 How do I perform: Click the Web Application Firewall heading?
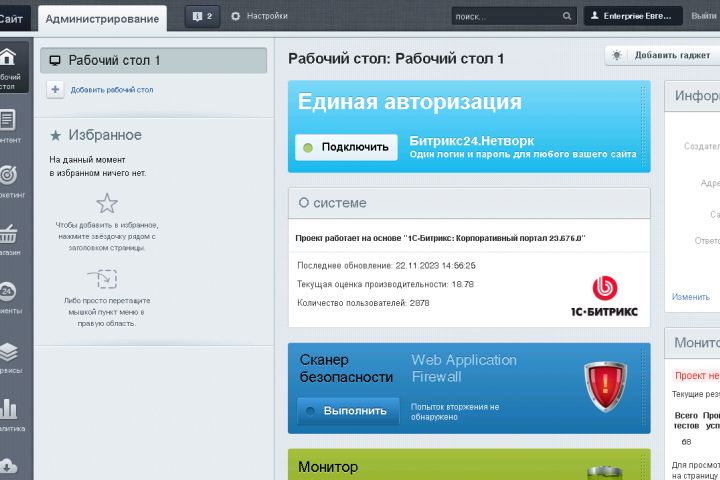[x=464, y=368]
